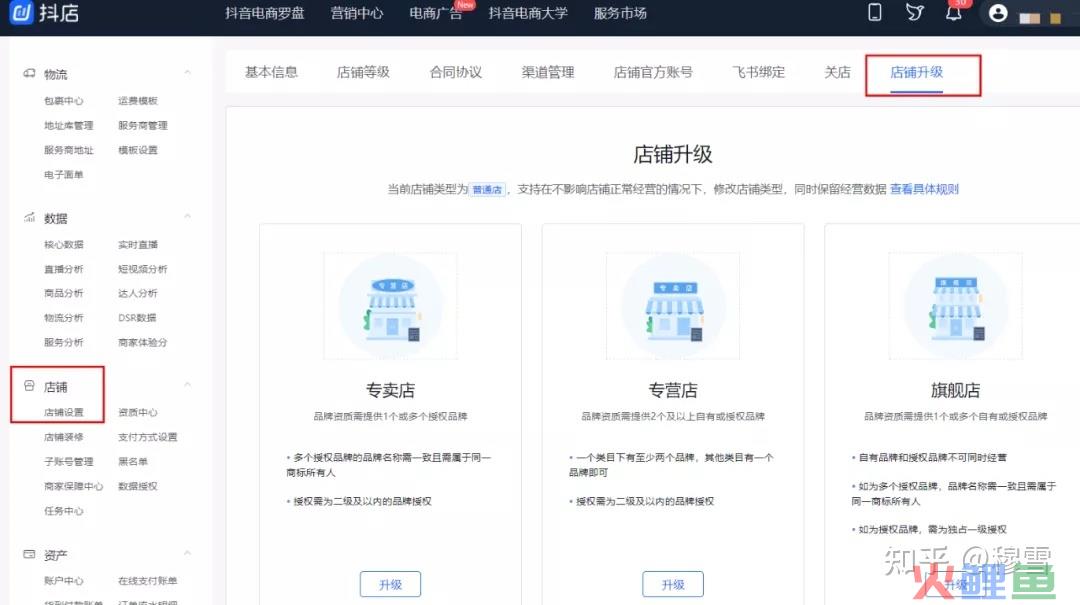Click the 抖店 logo icon

point(21,12)
